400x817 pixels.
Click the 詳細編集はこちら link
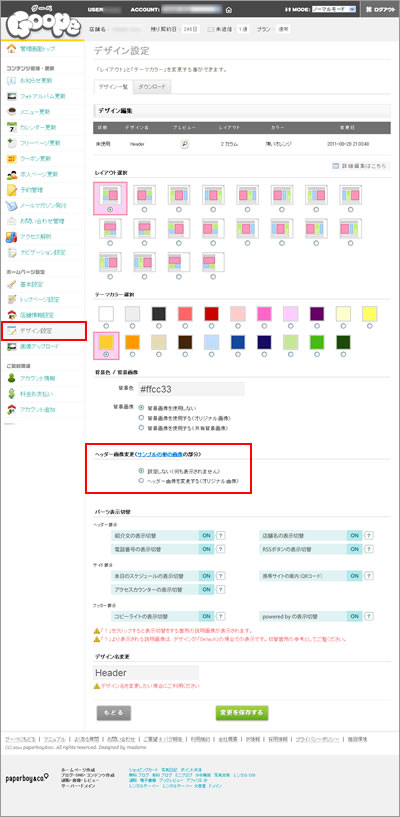click(x=360, y=166)
